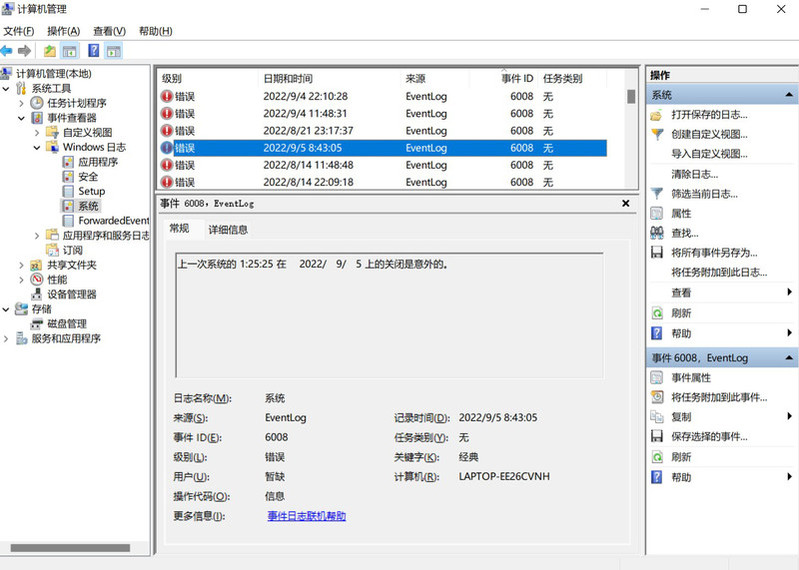Close the event 6008 preview pane
This screenshot has width=799, height=570.
(625, 203)
